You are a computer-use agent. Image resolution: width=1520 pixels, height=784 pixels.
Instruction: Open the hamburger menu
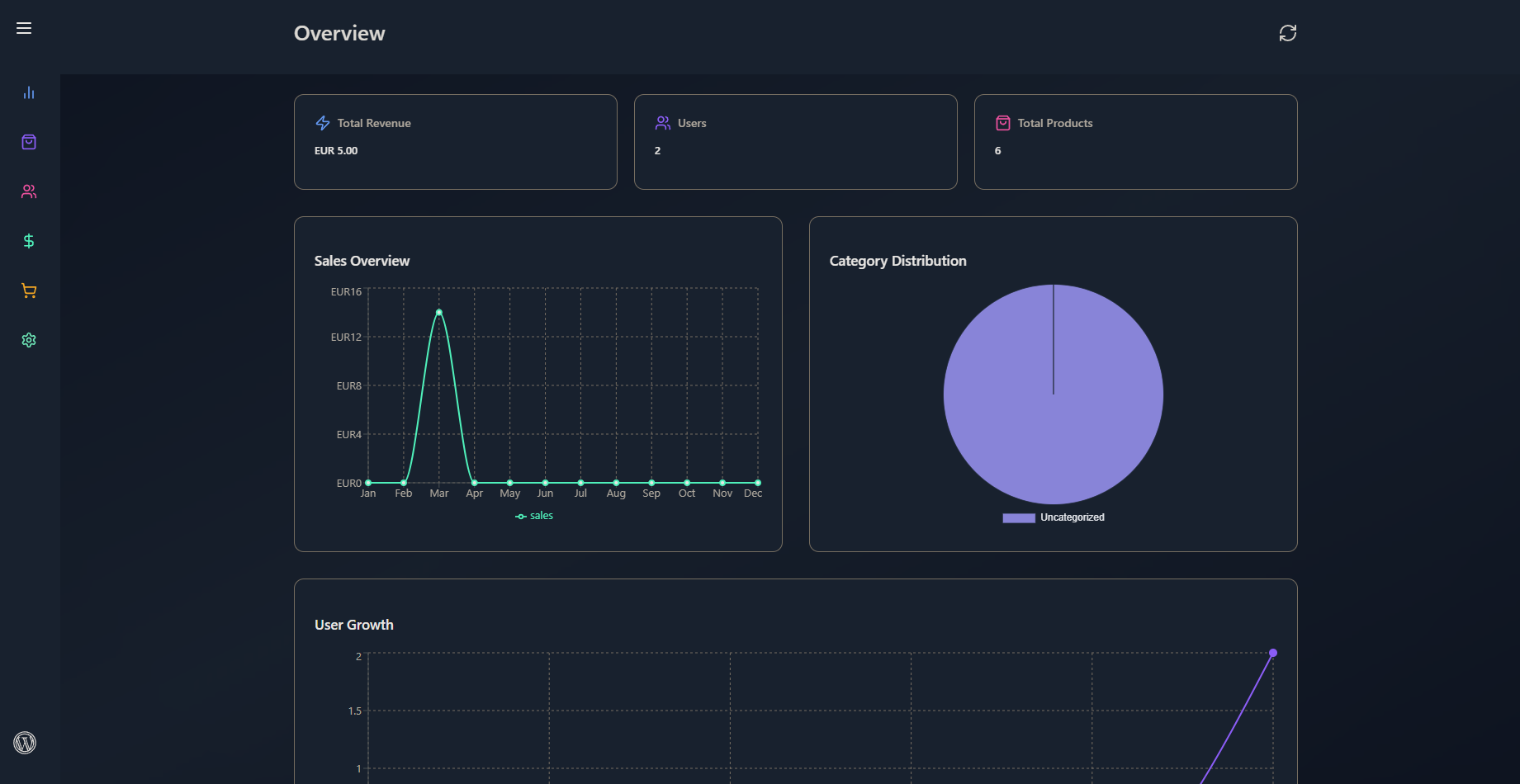24,28
